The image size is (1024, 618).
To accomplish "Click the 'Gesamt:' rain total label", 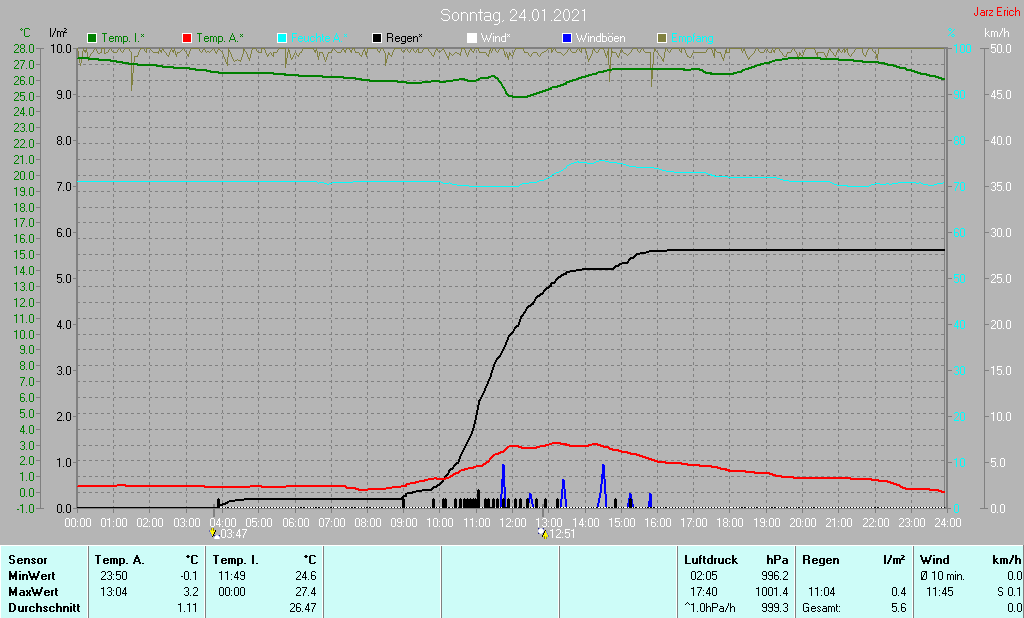I will tap(822, 608).
